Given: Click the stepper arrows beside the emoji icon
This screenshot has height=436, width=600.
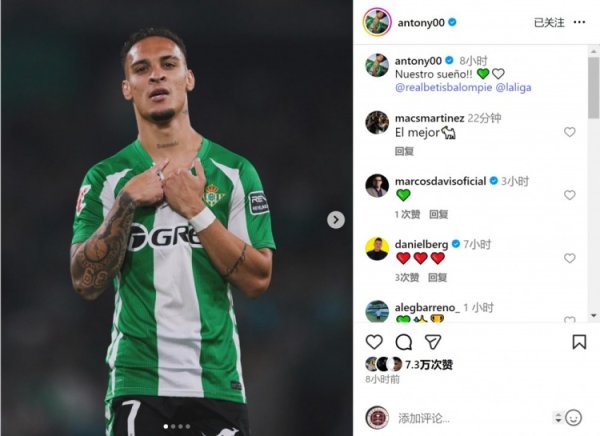Looking at the screenshot, I should pyautogui.click(x=558, y=418).
